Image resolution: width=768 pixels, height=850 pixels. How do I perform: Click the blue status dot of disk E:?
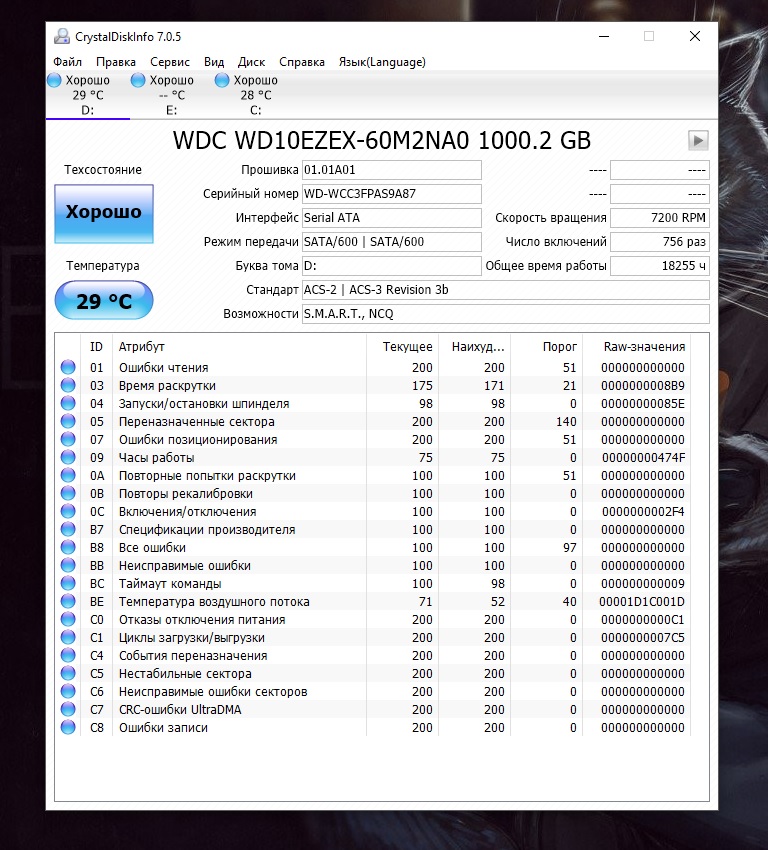[x=138, y=80]
